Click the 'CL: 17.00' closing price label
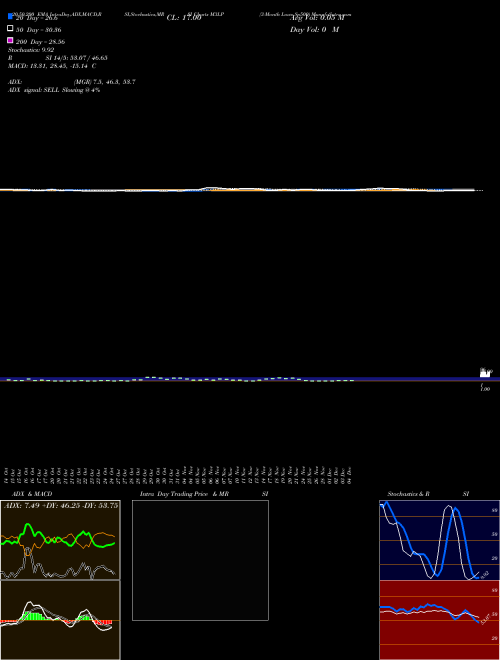Viewport: 500px width, 660px height. 184,18
